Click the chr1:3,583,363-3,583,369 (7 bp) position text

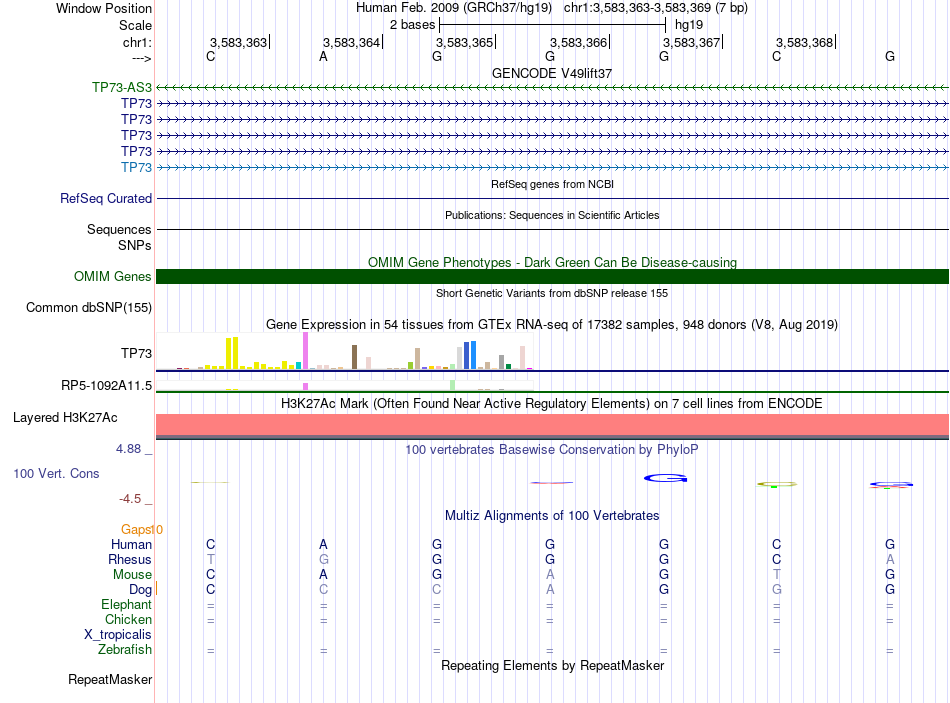coord(656,8)
